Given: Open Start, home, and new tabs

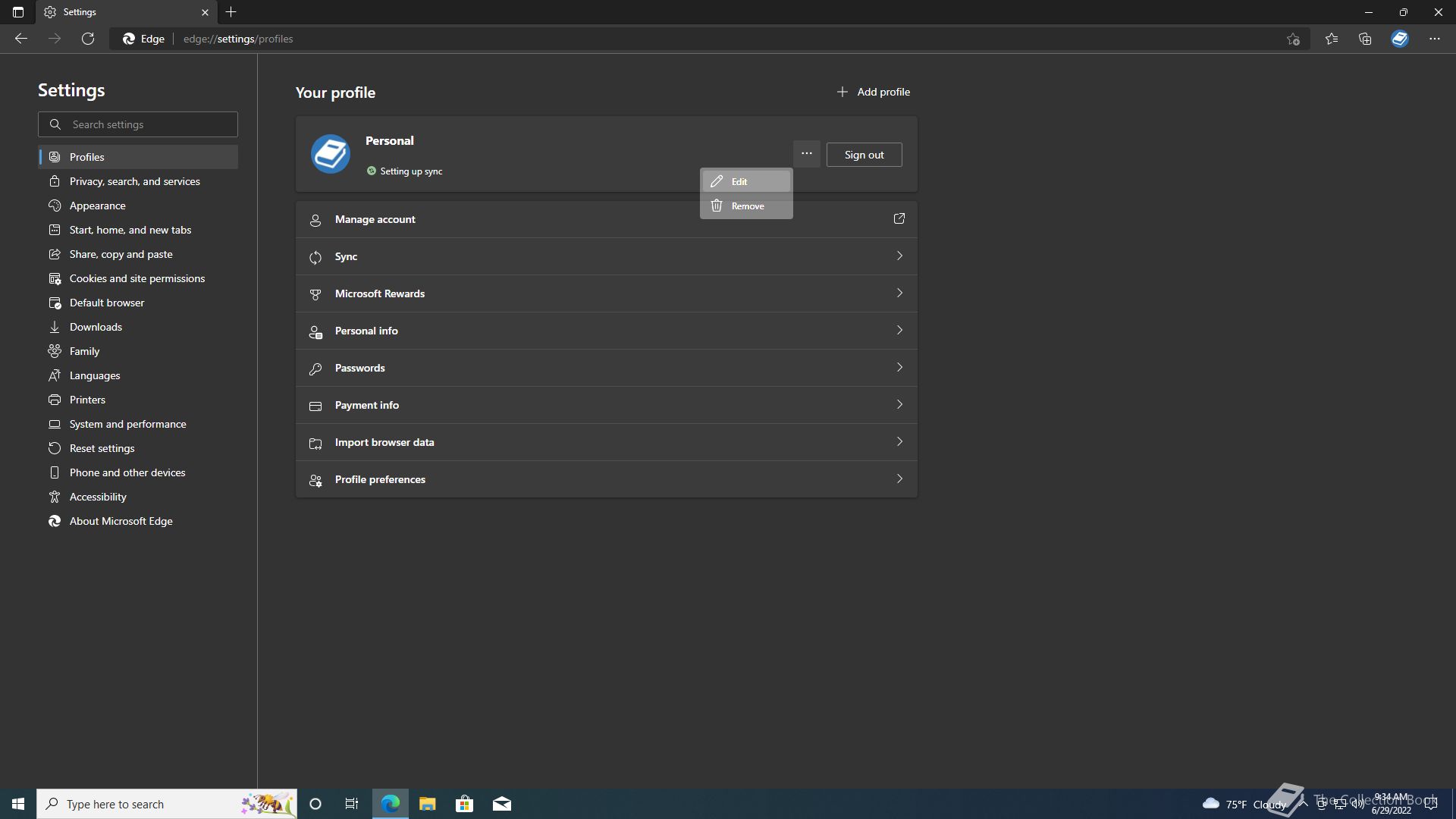Looking at the screenshot, I should tap(138, 230).
